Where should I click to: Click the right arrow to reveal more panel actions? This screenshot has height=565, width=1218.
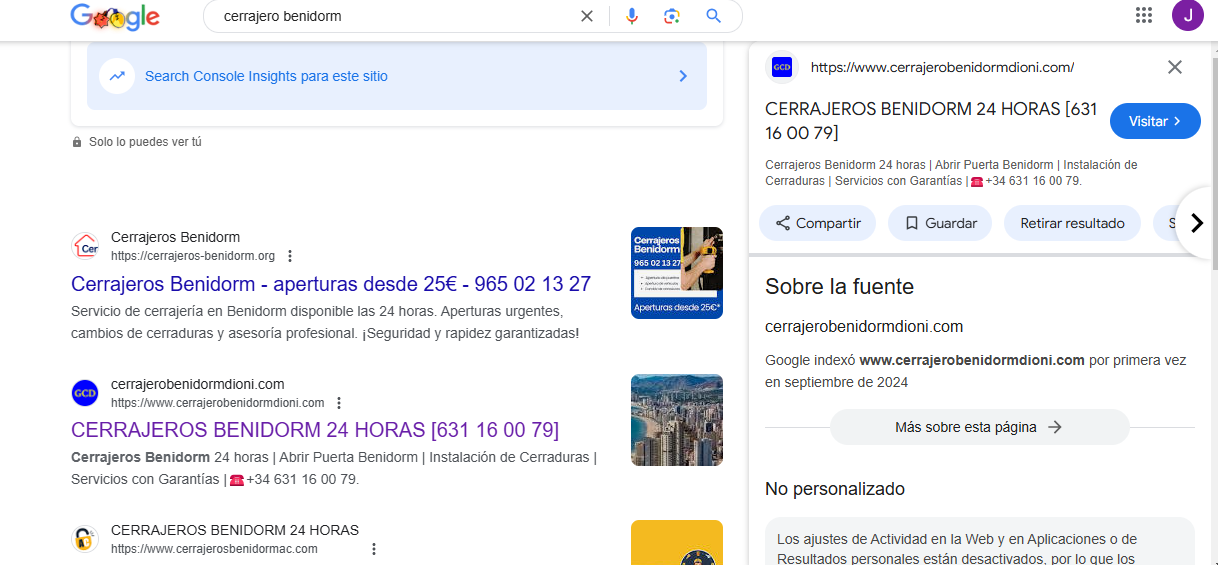[1197, 223]
